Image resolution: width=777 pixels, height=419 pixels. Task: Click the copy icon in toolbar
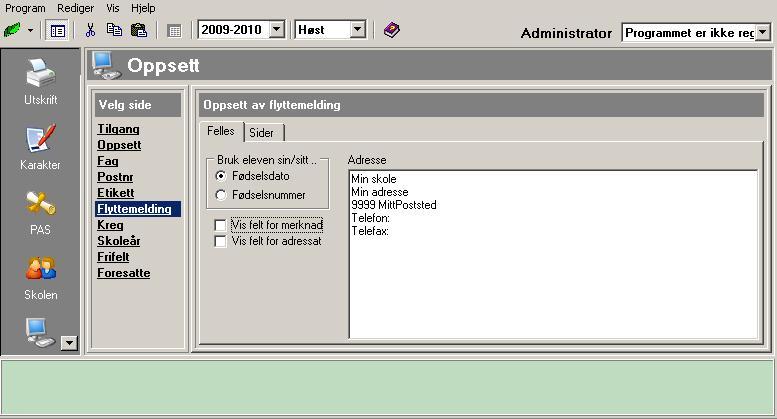[x=114, y=30]
